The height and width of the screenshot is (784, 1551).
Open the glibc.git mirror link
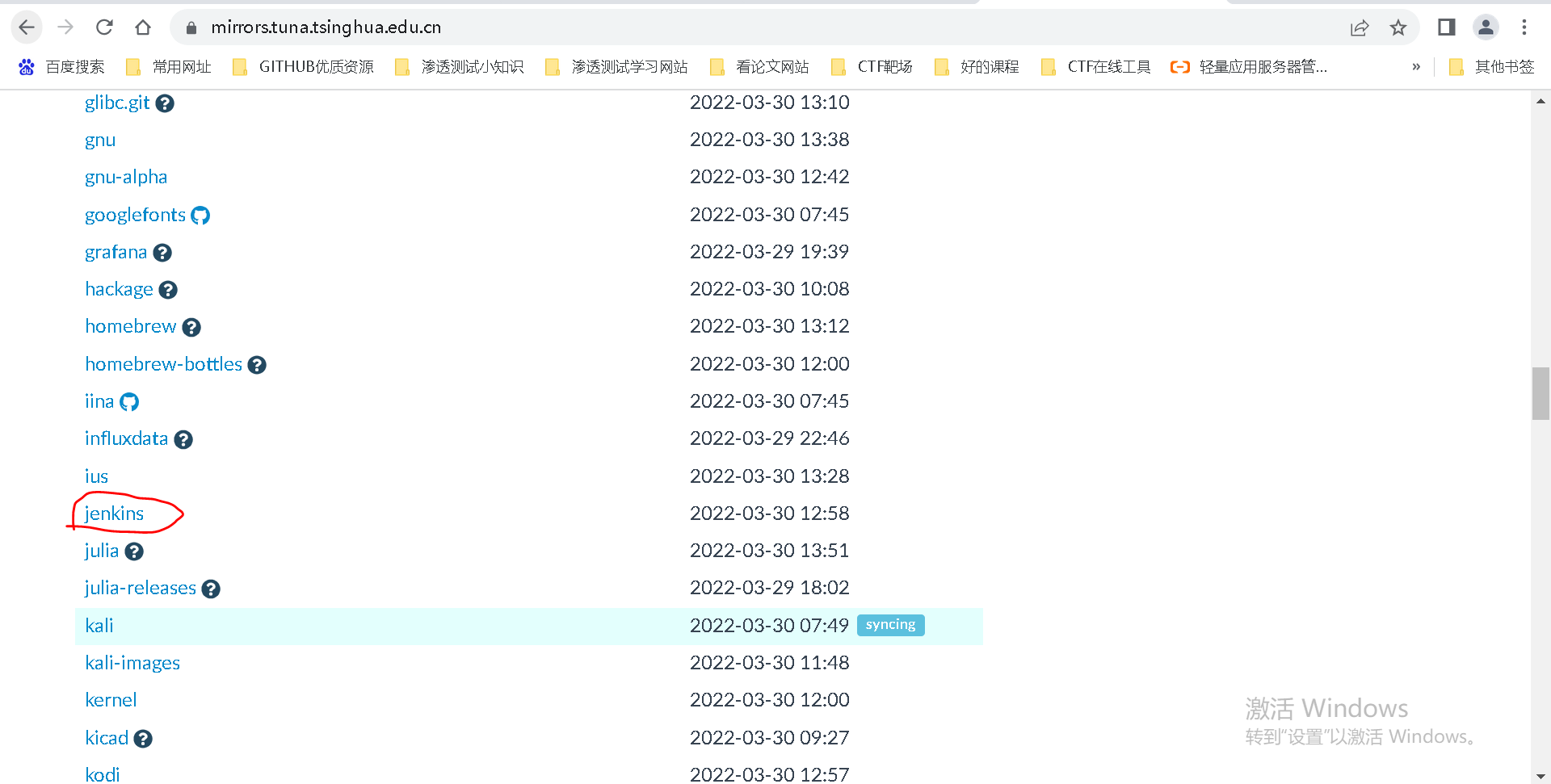tap(117, 103)
